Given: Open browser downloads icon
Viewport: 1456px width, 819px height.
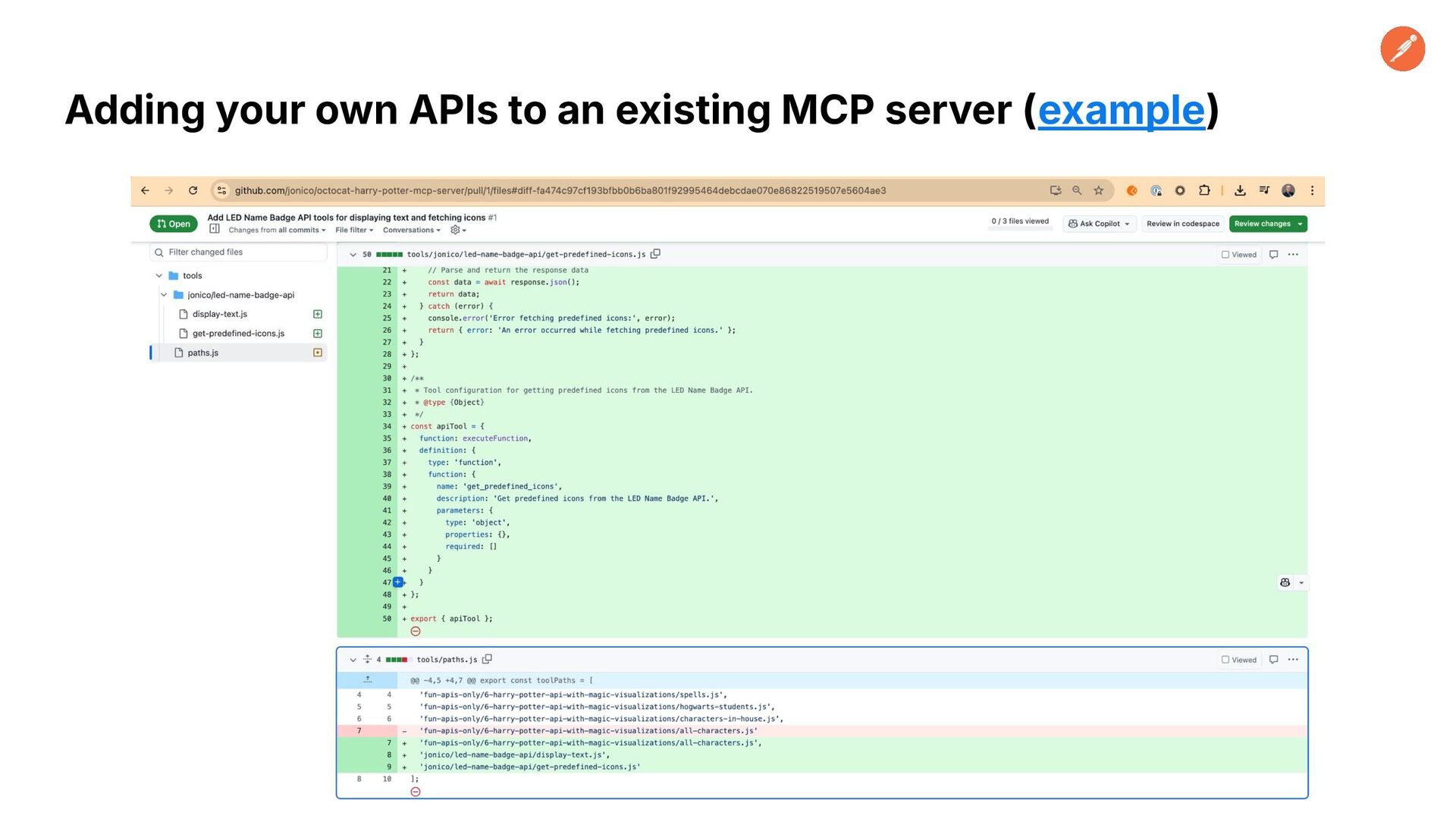Looking at the screenshot, I should [1240, 190].
